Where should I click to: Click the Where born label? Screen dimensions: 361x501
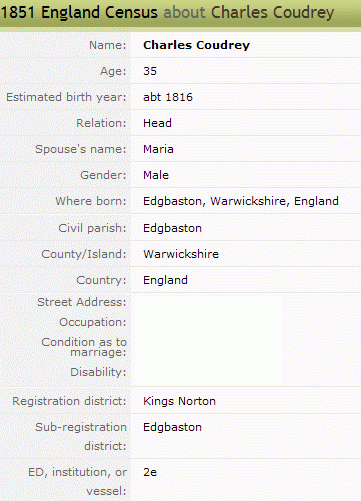[x=91, y=201]
